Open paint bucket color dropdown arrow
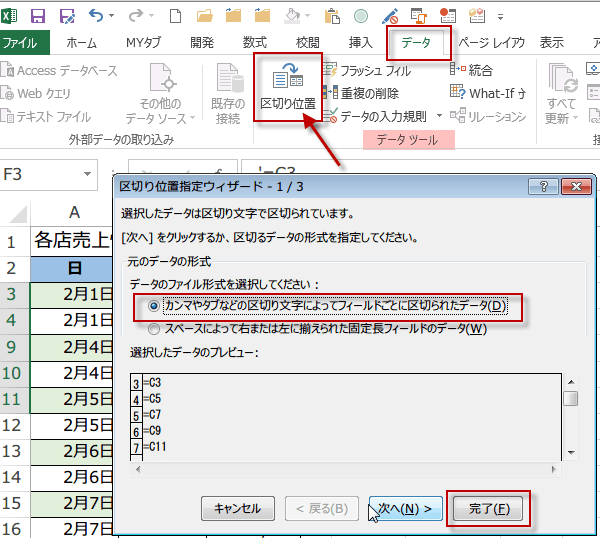Viewport: 600px width, 538px height. coord(308,16)
